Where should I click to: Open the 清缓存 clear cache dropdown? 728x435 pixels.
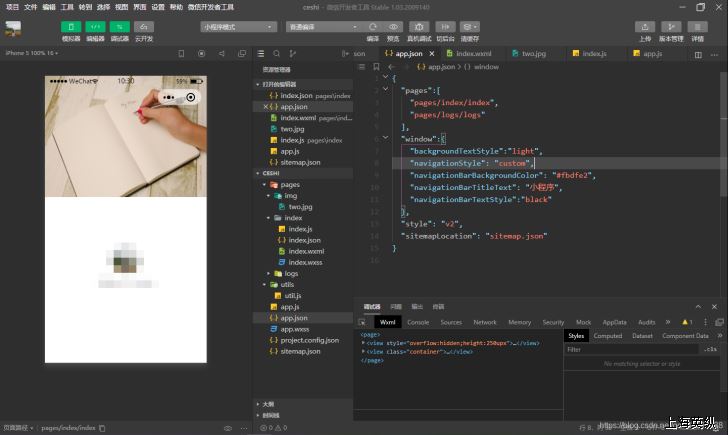[x=470, y=27]
